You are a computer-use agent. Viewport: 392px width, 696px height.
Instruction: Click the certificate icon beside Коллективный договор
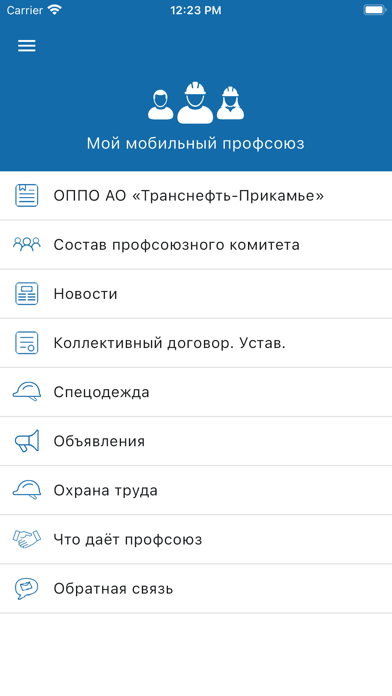(x=27, y=343)
